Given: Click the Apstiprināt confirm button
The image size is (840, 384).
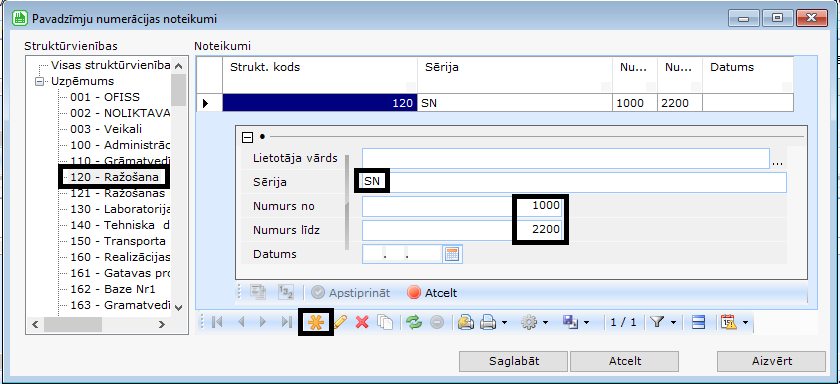Looking at the screenshot, I should click(350, 293).
